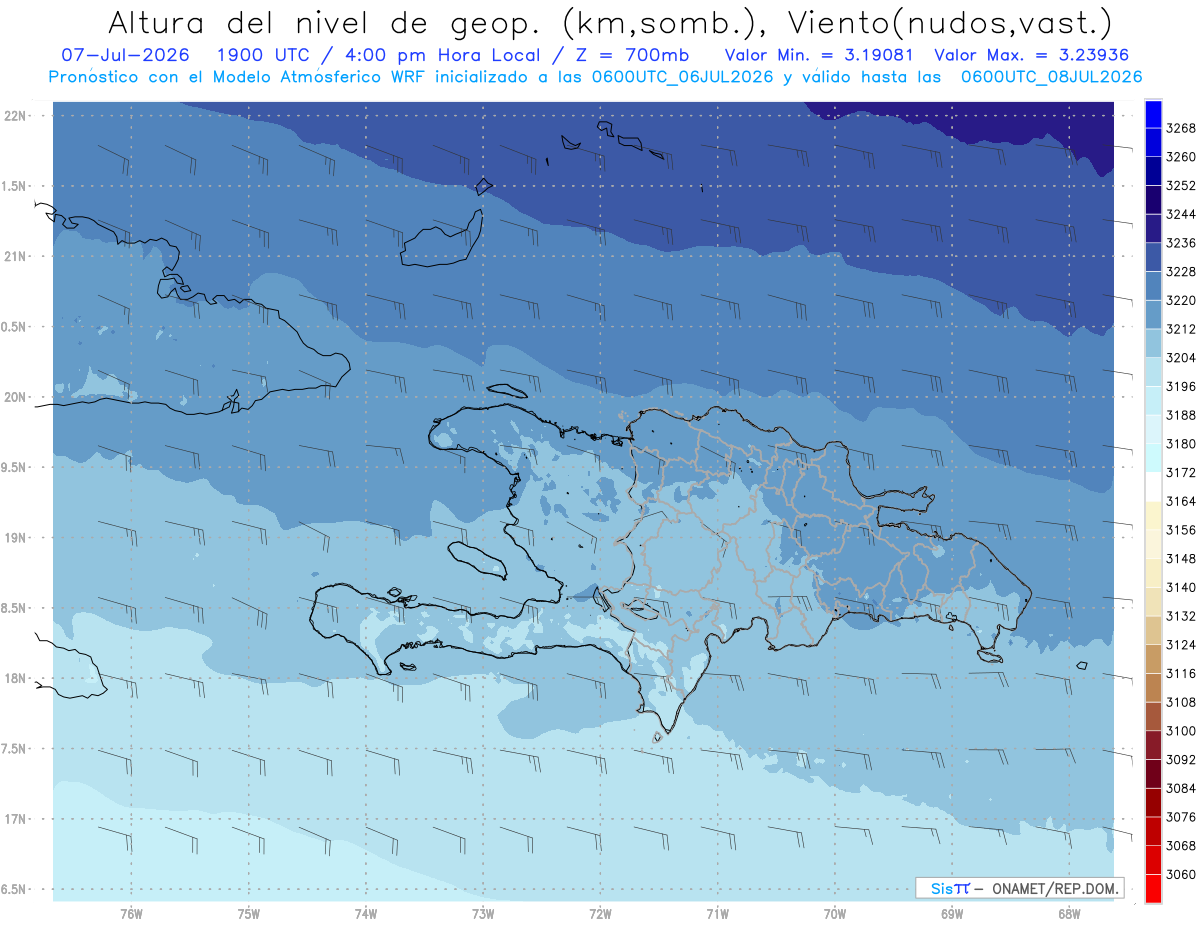Click the 'Valor Min. = 3.19081' value
Image resolution: width=1200 pixels, height=927 pixels.
[819, 54]
